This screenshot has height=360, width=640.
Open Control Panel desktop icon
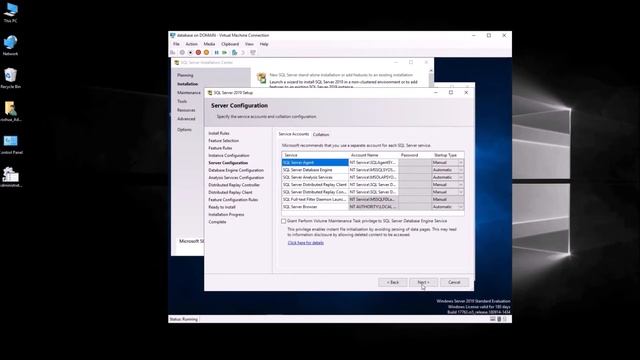tap(11, 144)
